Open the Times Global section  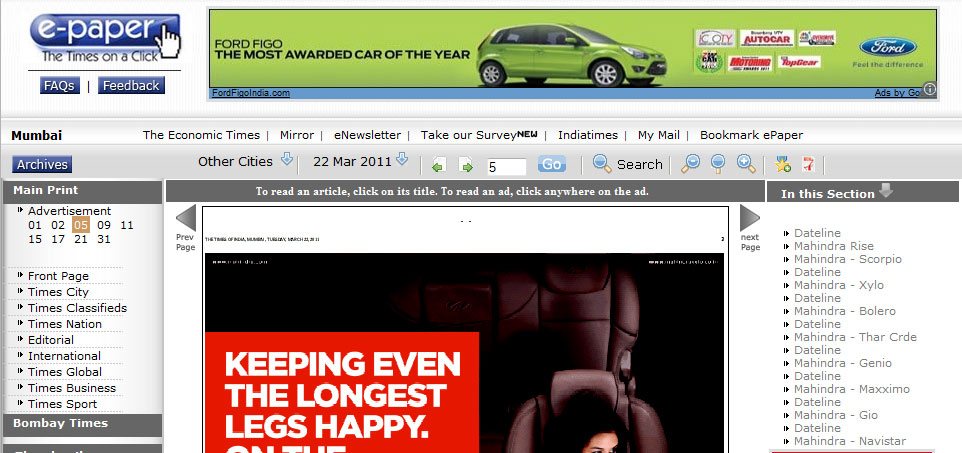click(64, 372)
